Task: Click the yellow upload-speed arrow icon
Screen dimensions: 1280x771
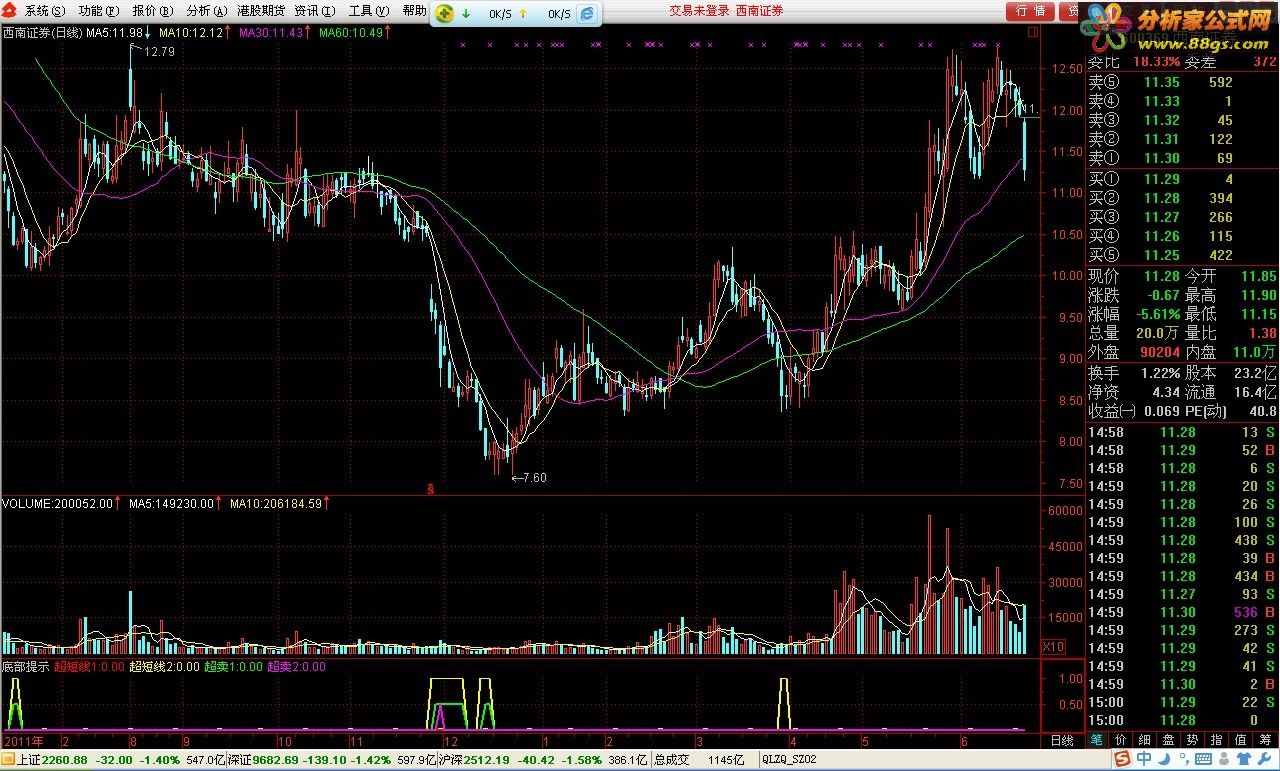Action: click(522, 14)
